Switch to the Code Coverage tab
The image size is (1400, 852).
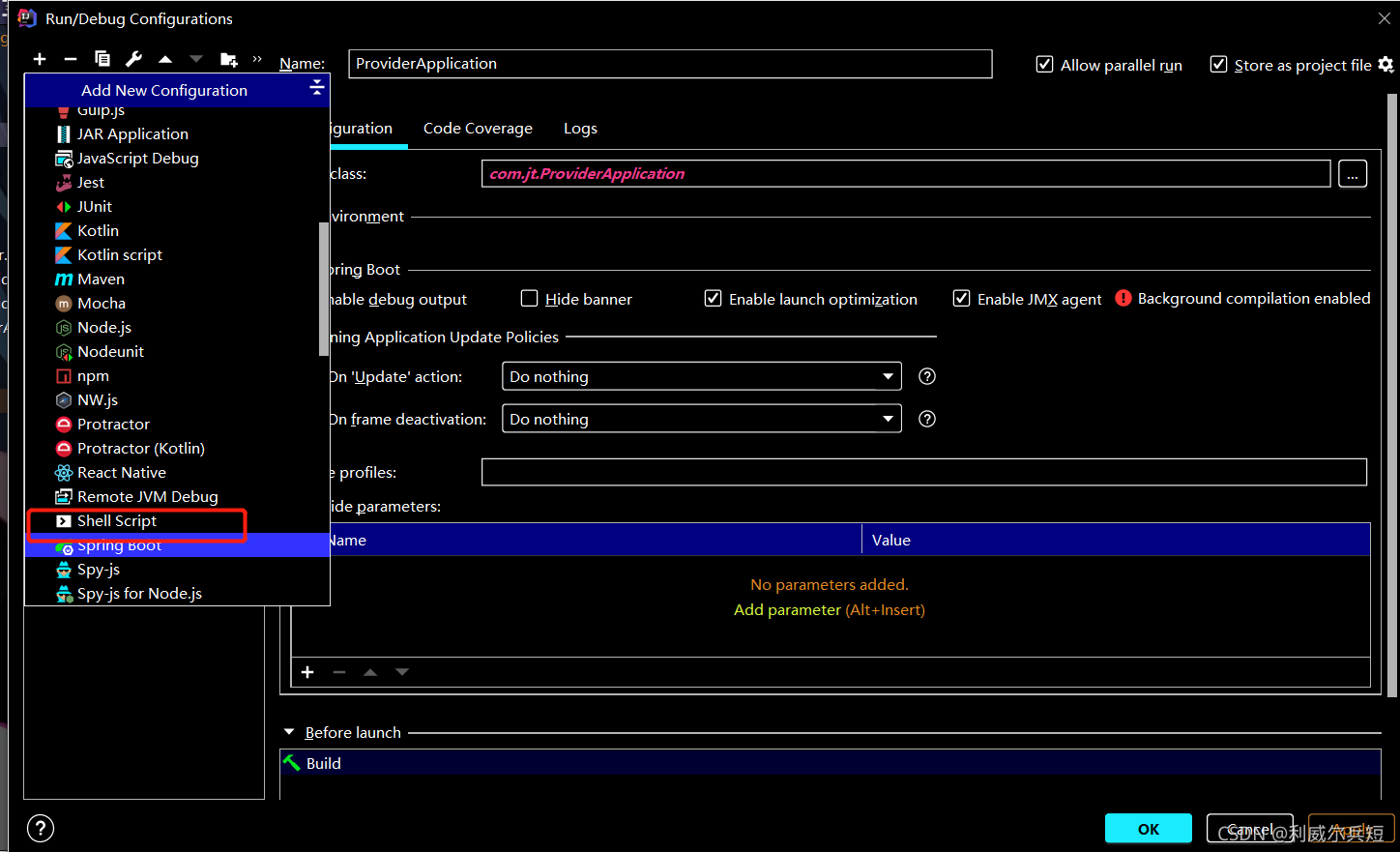coord(478,128)
